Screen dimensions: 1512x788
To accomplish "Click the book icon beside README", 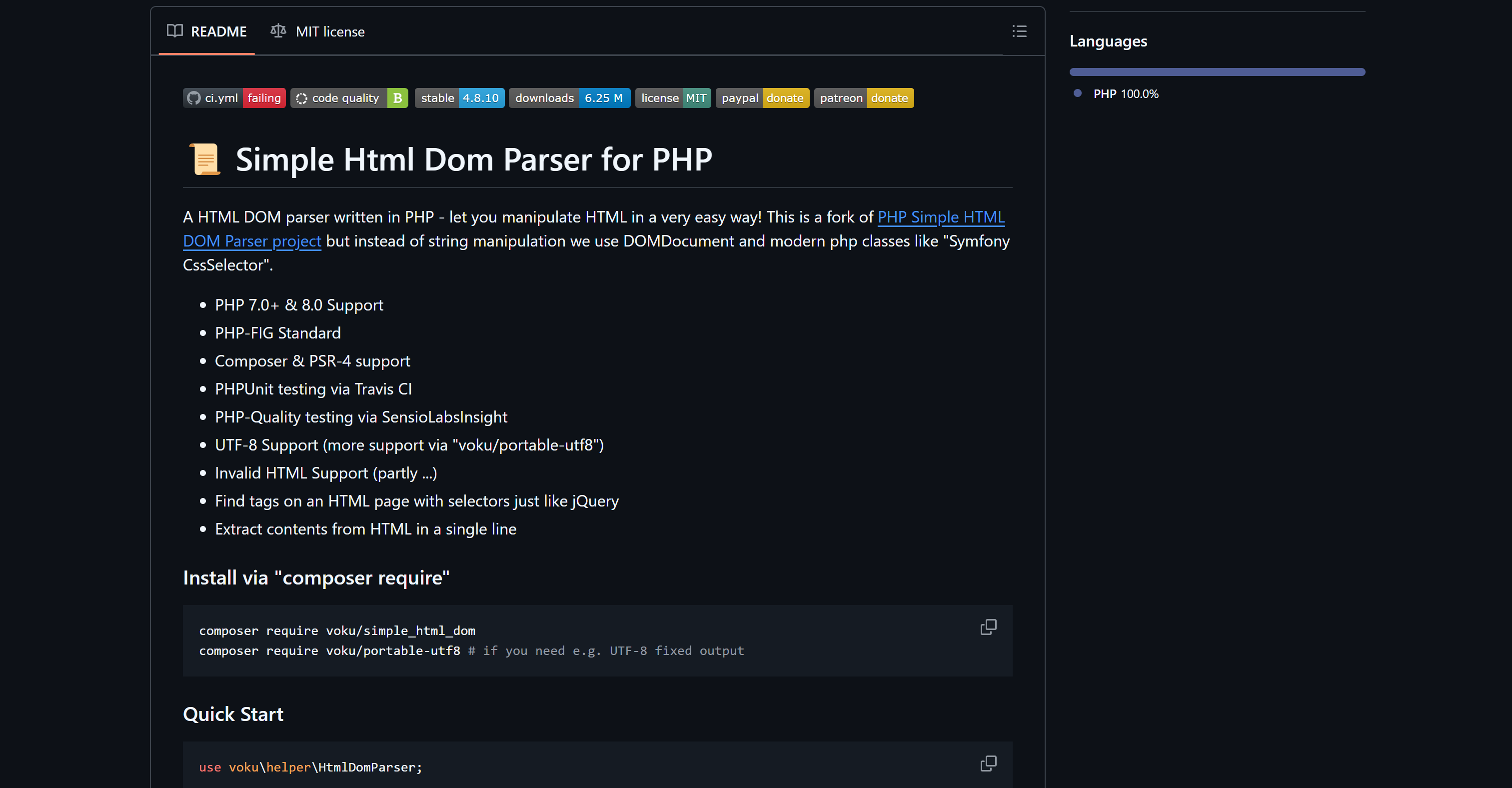I will pyautogui.click(x=175, y=31).
